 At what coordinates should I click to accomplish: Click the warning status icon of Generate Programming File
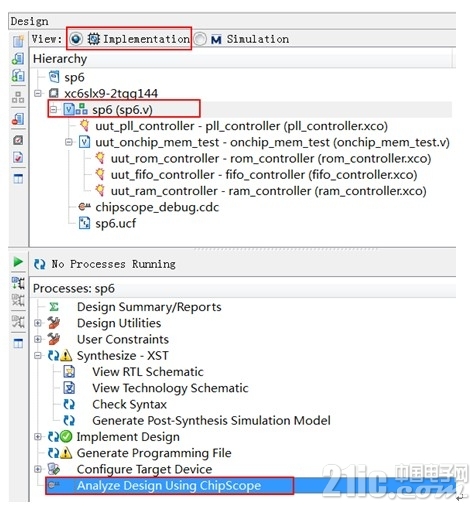[x=66, y=453]
